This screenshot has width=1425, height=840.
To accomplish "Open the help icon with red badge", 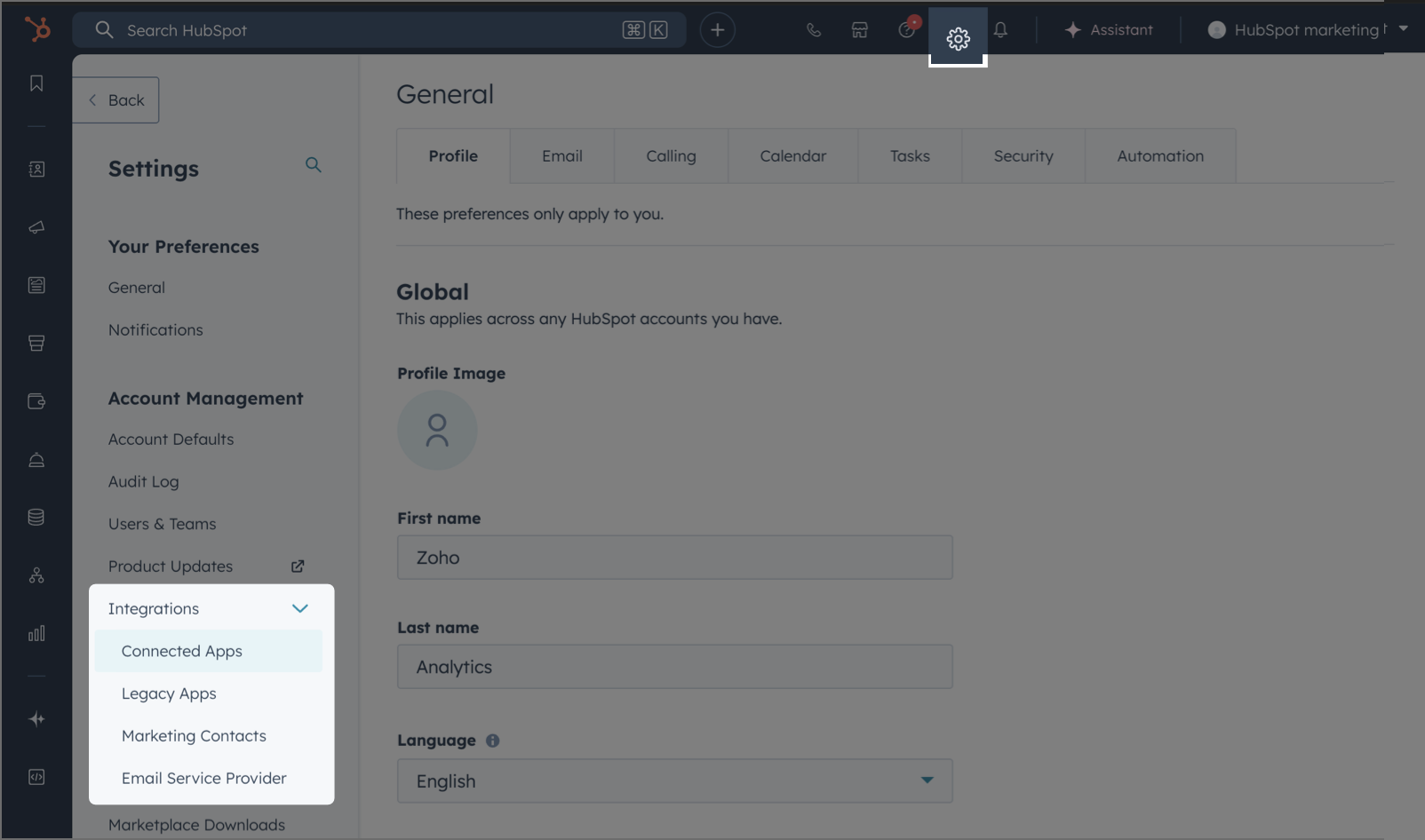I will (907, 29).
